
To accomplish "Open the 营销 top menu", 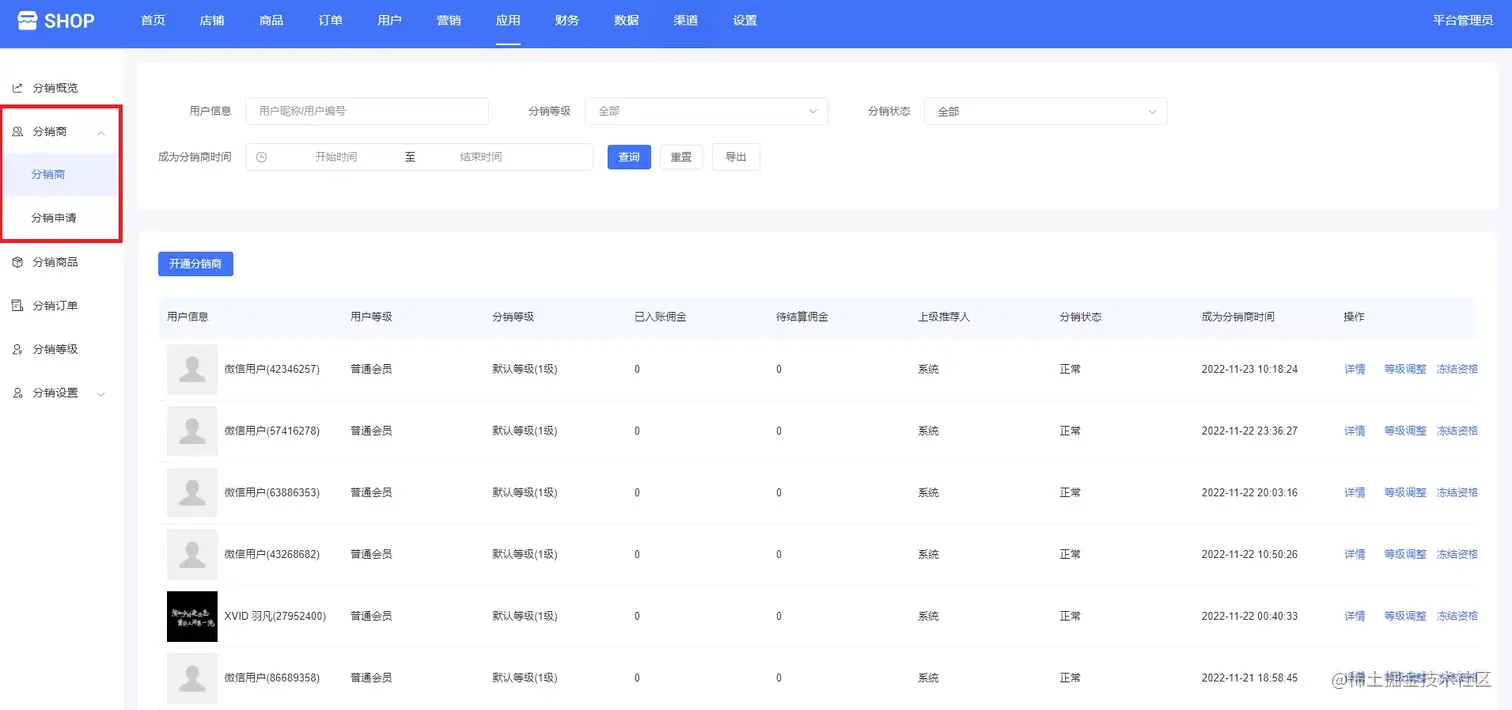I will (449, 20).
